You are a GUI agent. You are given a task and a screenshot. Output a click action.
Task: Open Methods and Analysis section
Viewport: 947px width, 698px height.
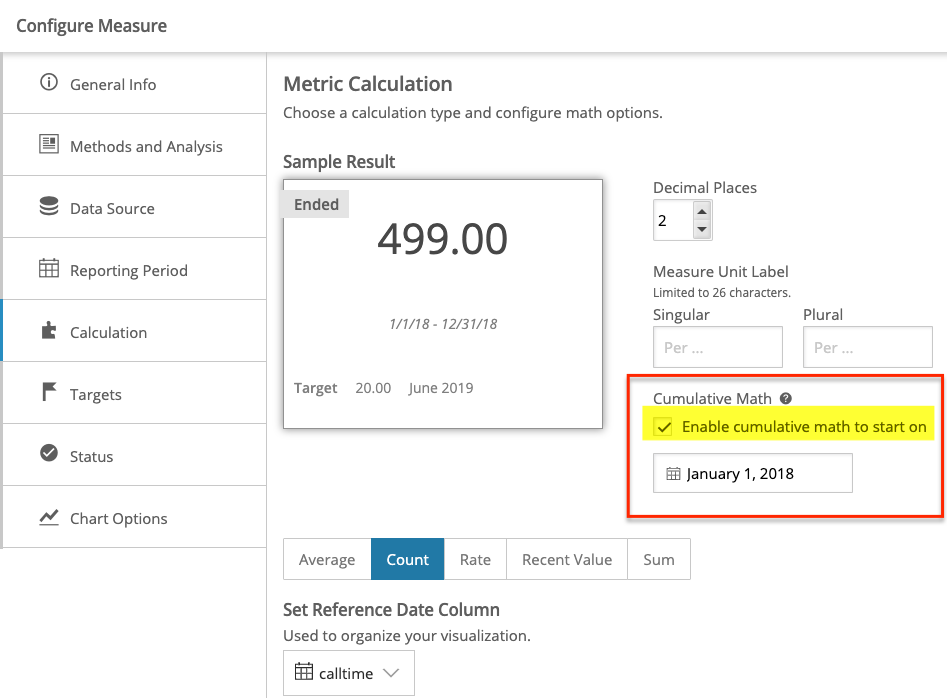point(135,146)
